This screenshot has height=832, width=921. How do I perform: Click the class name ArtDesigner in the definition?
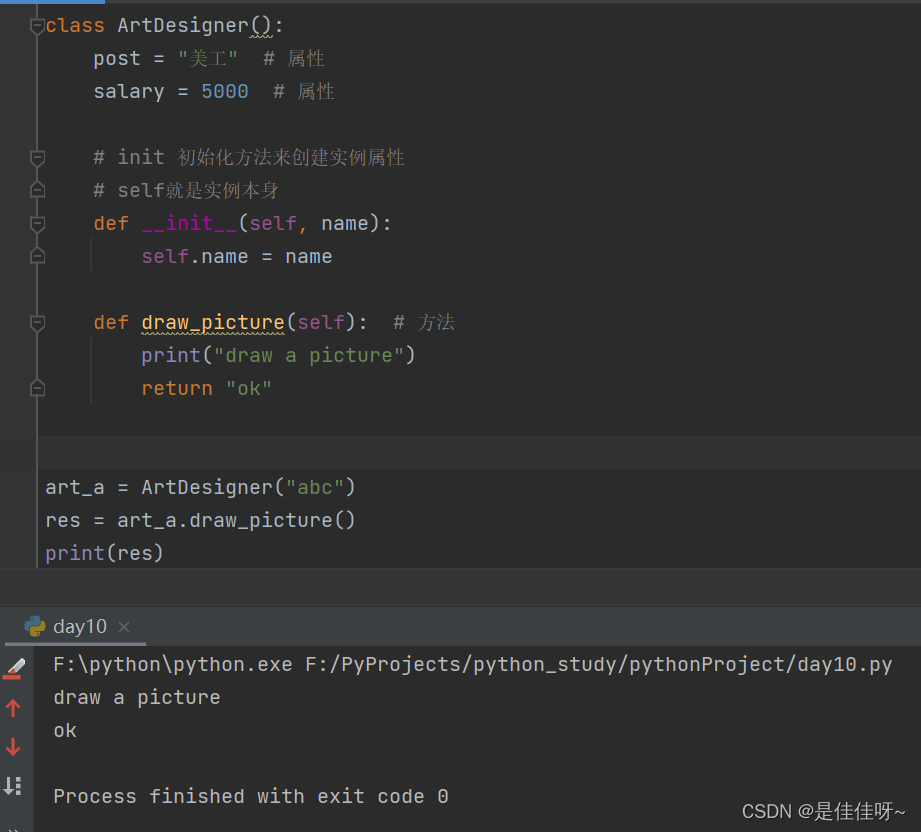point(183,26)
